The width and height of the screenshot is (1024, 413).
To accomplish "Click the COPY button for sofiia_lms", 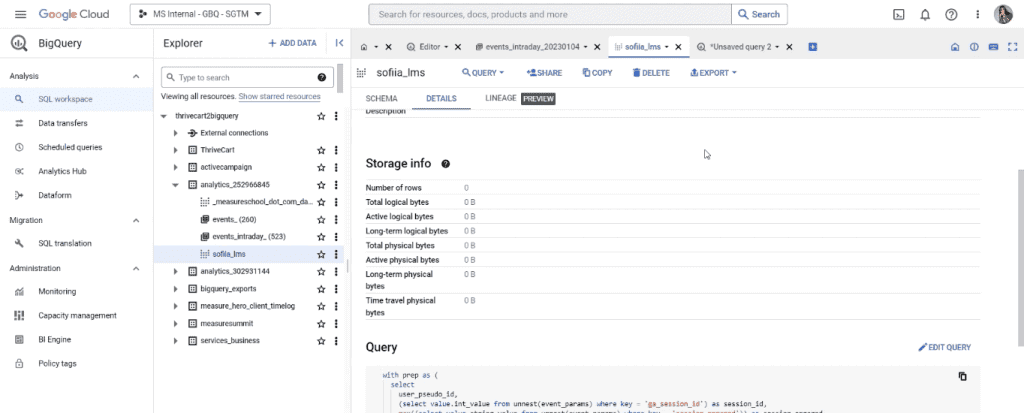I will coord(598,73).
